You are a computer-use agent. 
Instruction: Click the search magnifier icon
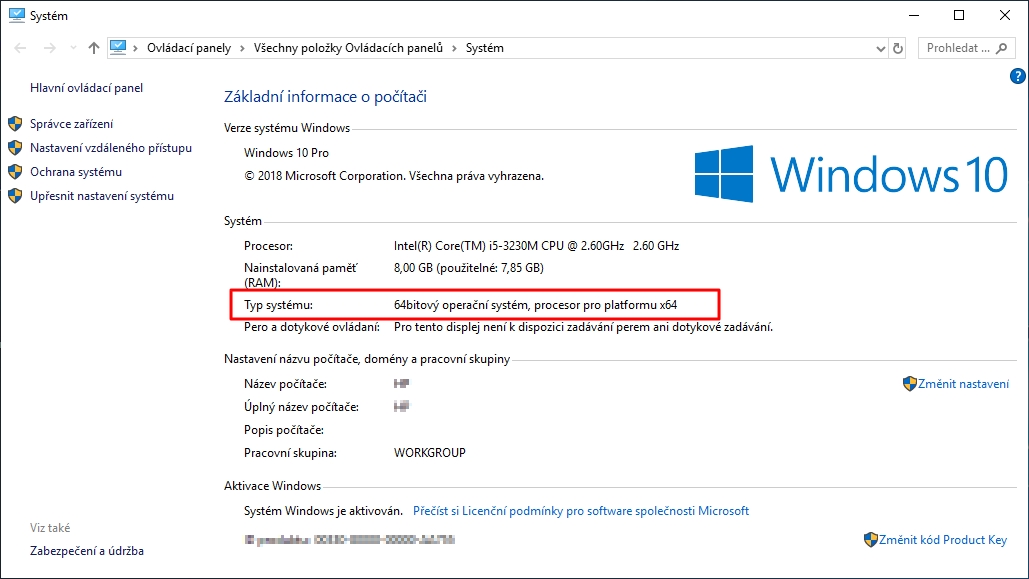tap(1002, 48)
